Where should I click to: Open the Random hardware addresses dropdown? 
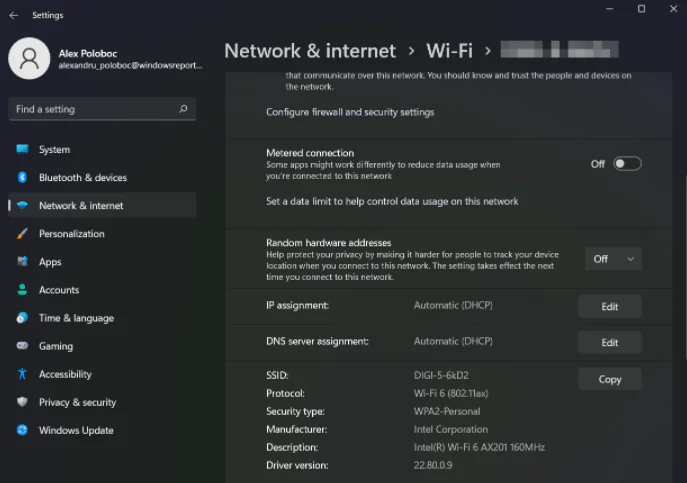613,259
